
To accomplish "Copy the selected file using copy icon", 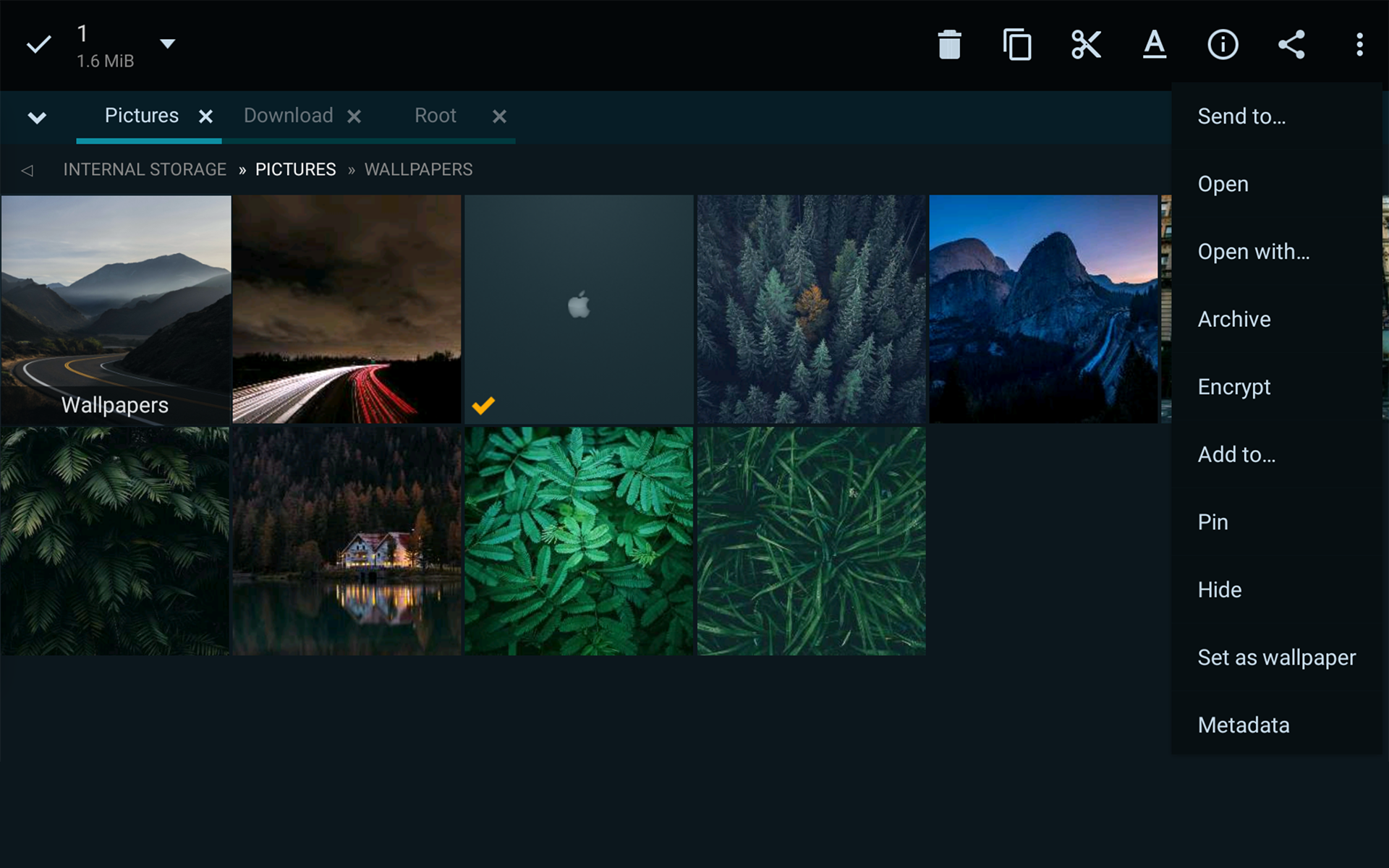I will tap(1017, 45).
